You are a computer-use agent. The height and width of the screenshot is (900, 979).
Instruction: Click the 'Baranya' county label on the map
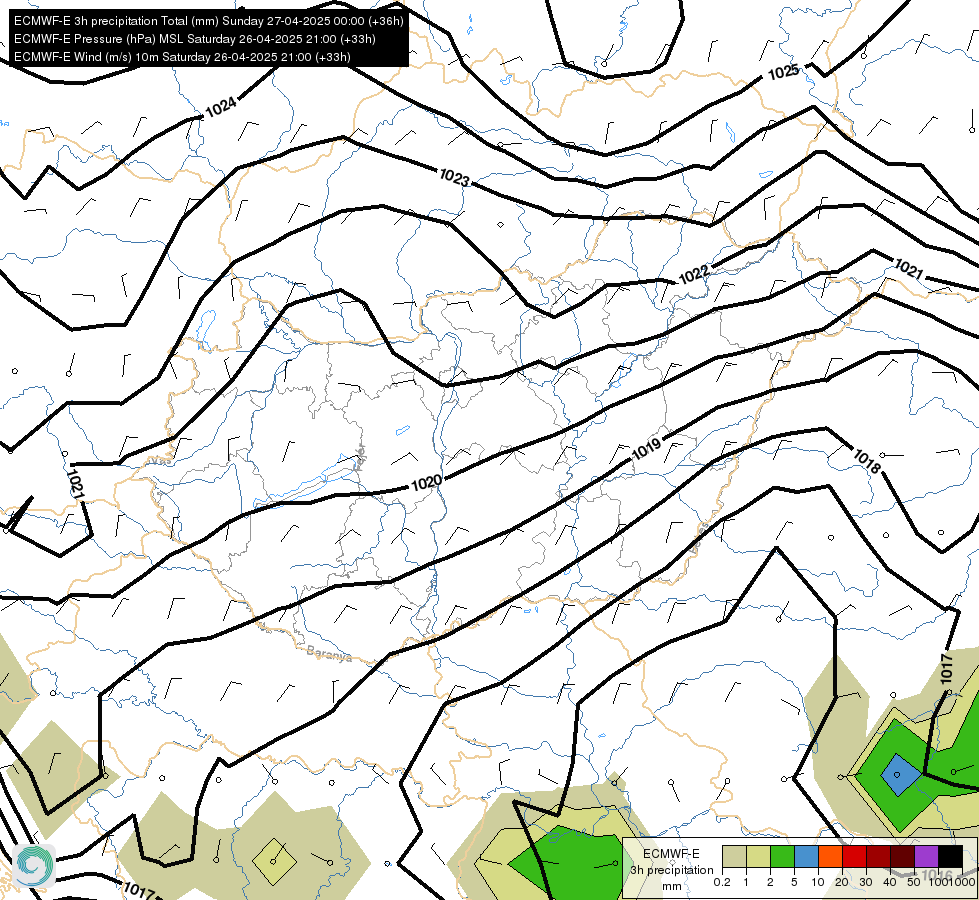pos(329,654)
